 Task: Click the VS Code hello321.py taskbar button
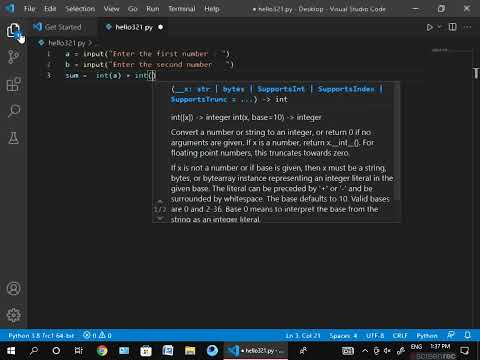(x=256, y=351)
